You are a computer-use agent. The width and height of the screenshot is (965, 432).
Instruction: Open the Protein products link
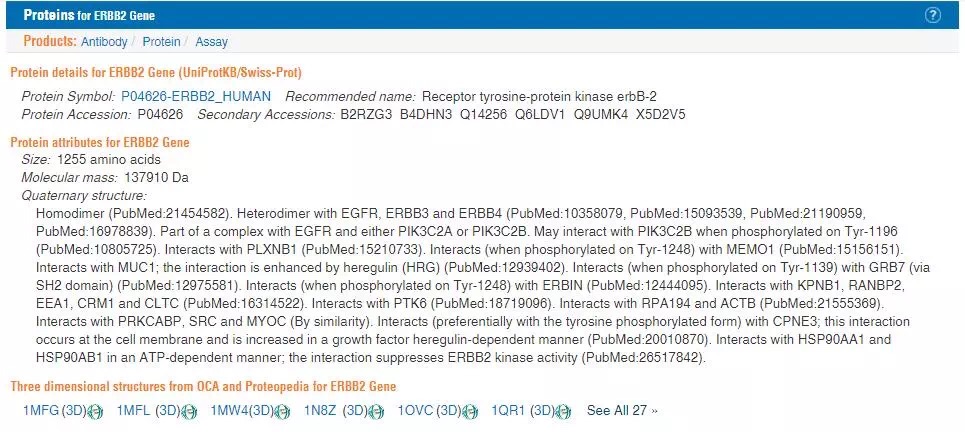(161, 42)
